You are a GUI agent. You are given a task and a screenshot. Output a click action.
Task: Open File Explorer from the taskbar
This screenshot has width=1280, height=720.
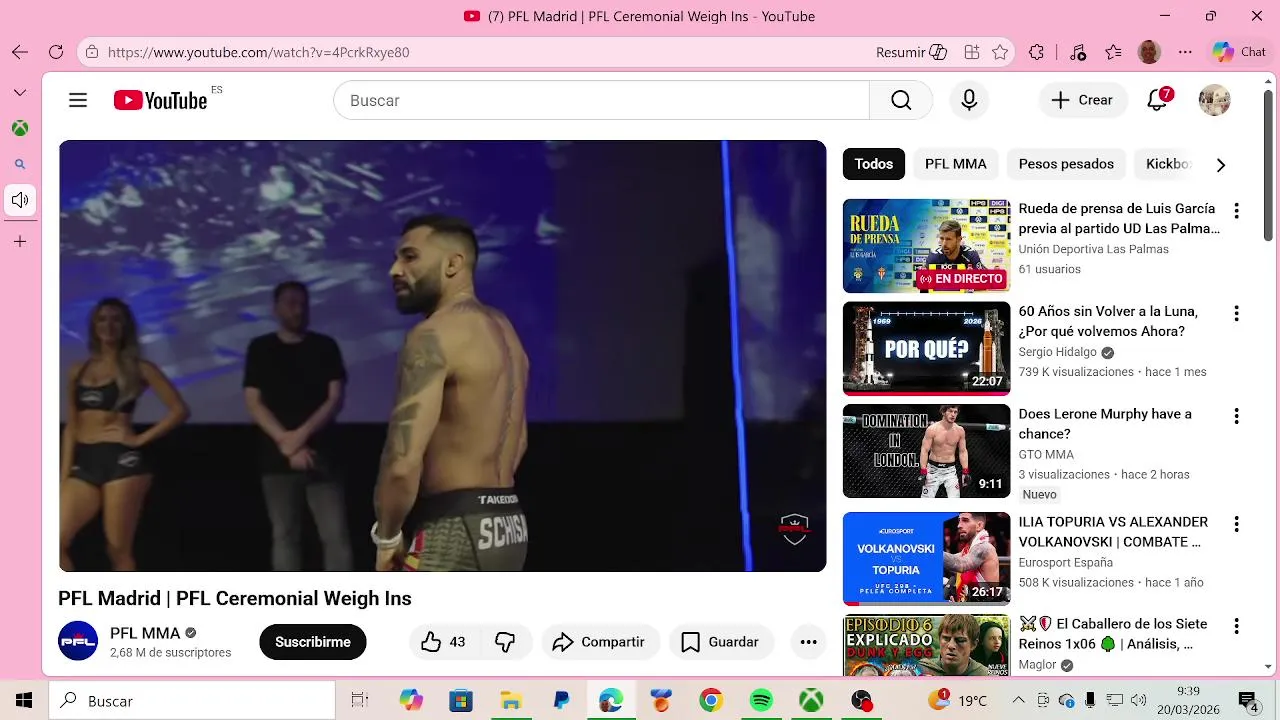tap(511, 701)
